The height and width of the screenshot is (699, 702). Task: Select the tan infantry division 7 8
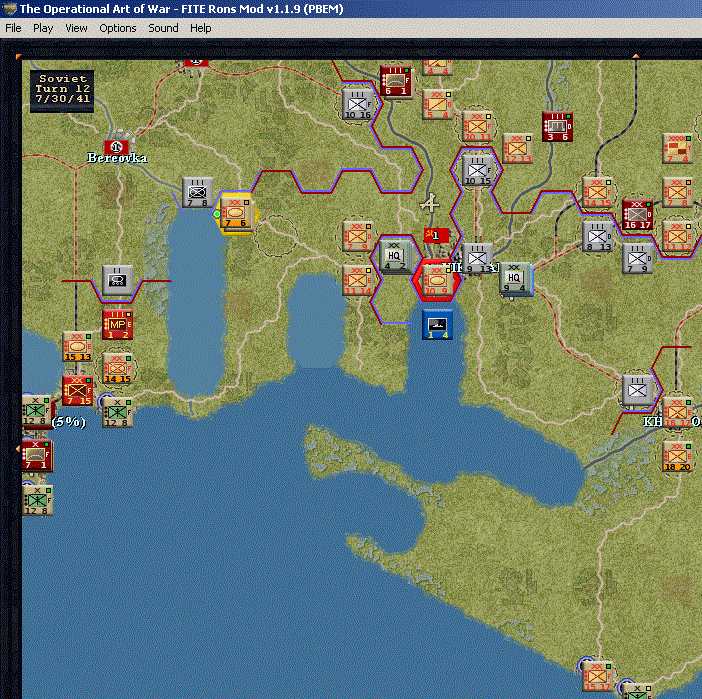(677, 193)
